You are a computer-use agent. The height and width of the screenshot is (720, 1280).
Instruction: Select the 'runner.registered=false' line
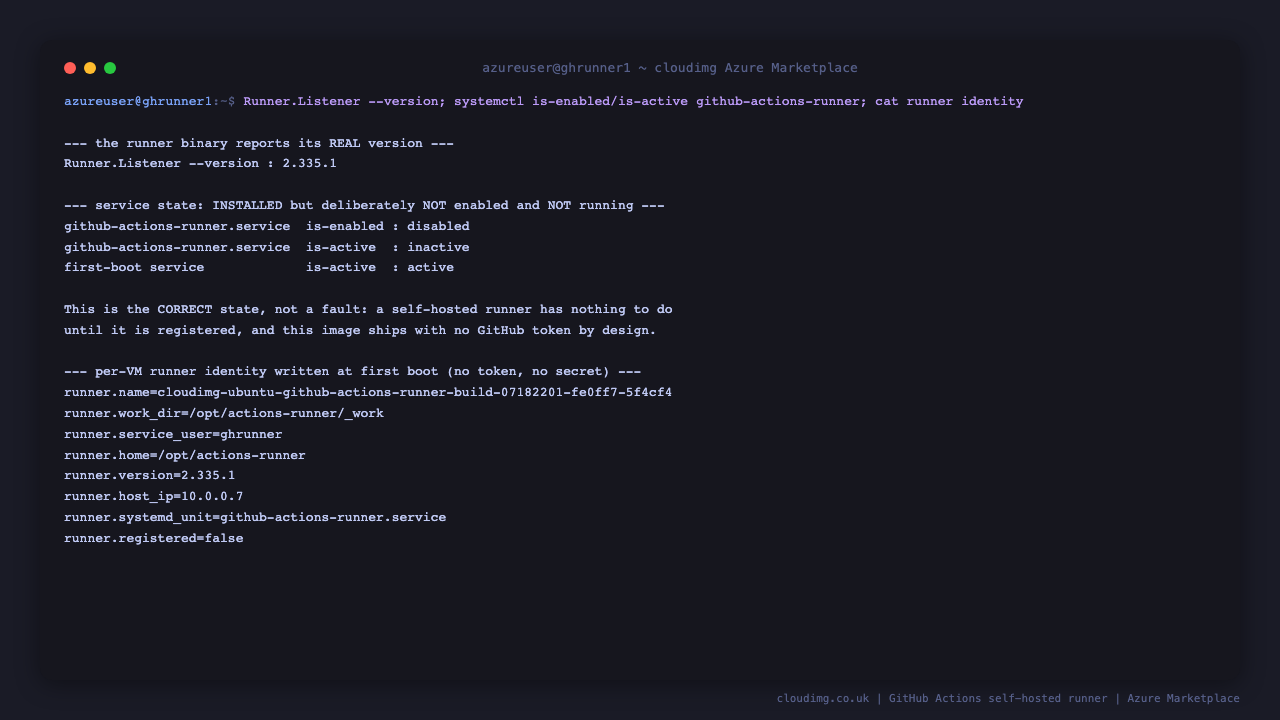point(154,538)
